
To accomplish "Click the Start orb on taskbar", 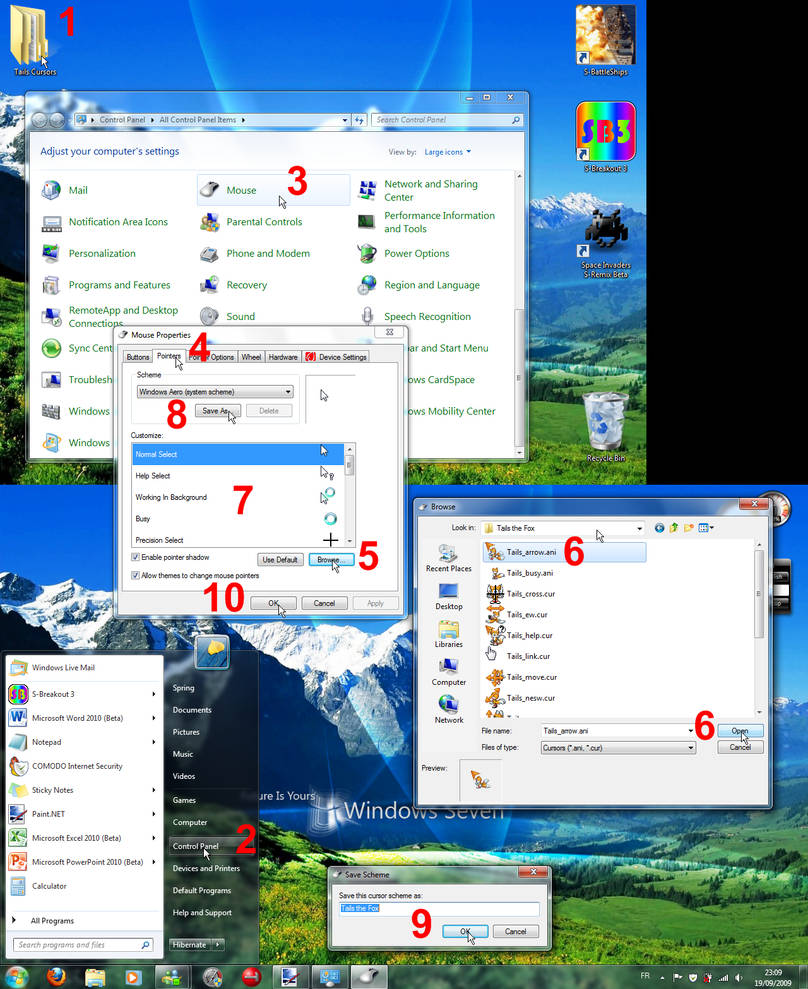I will click(x=15, y=976).
